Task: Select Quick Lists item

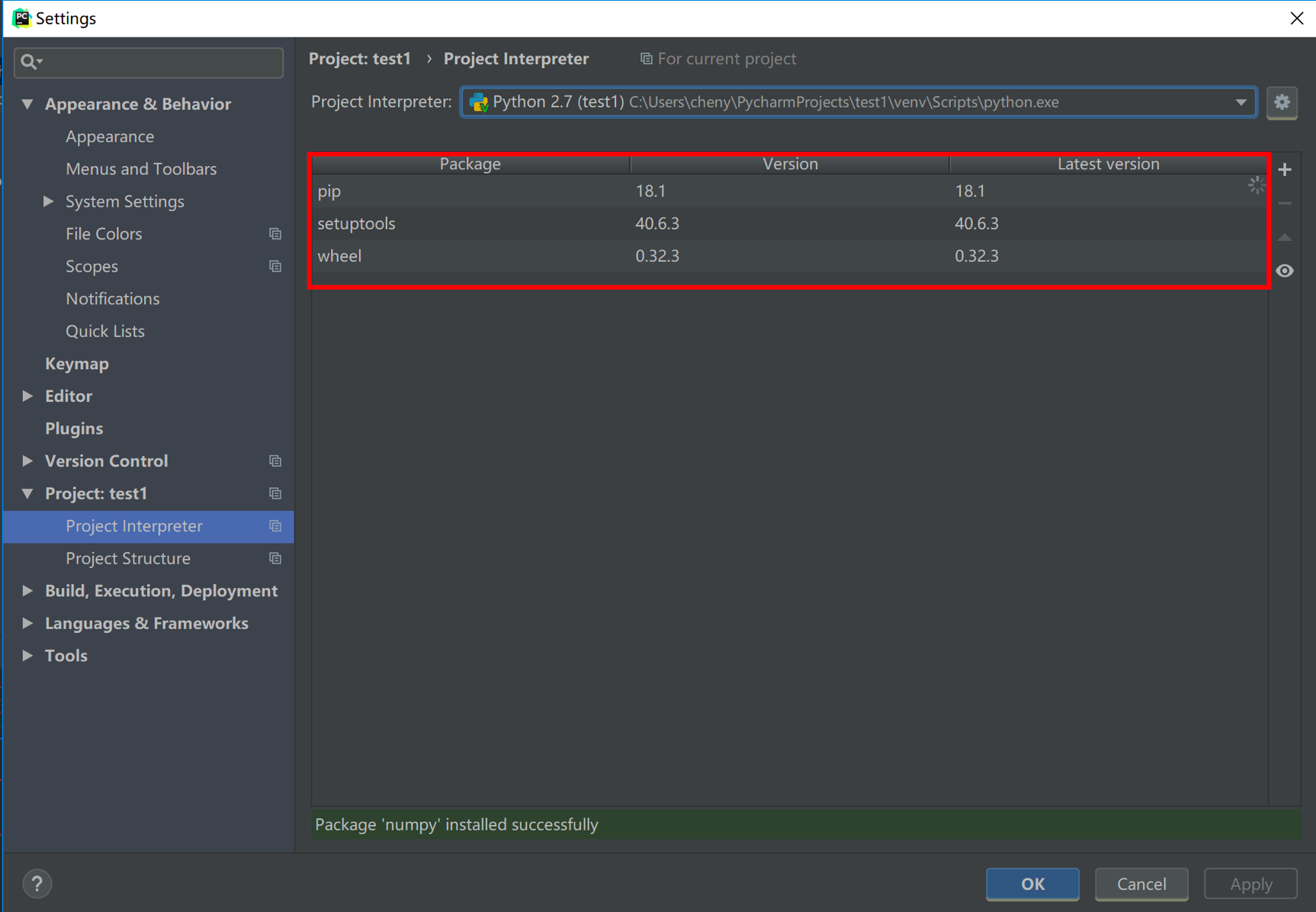Action: click(105, 331)
